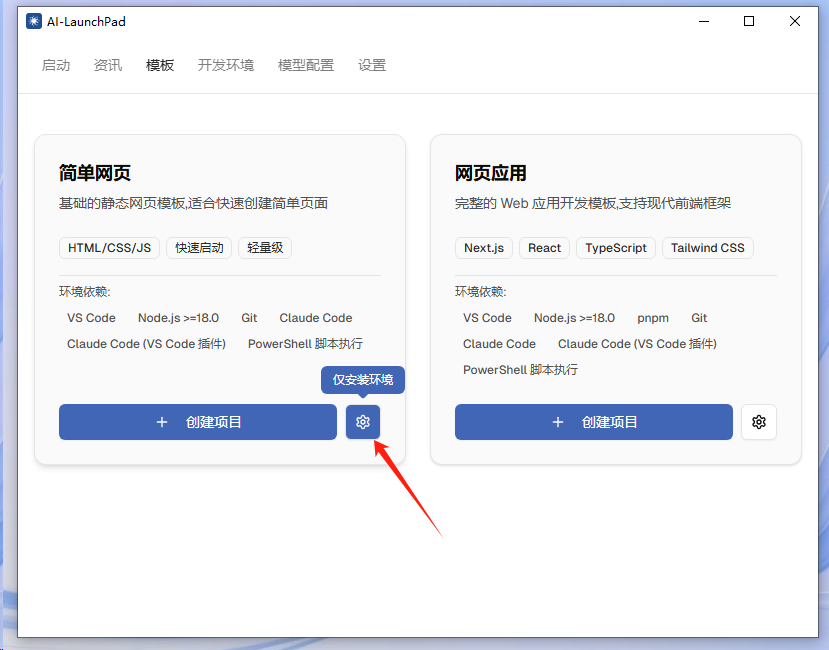Click the gear icon in 简单网页 card
This screenshot has width=829, height=650.
pyautogui.click(x=363, y=422)
